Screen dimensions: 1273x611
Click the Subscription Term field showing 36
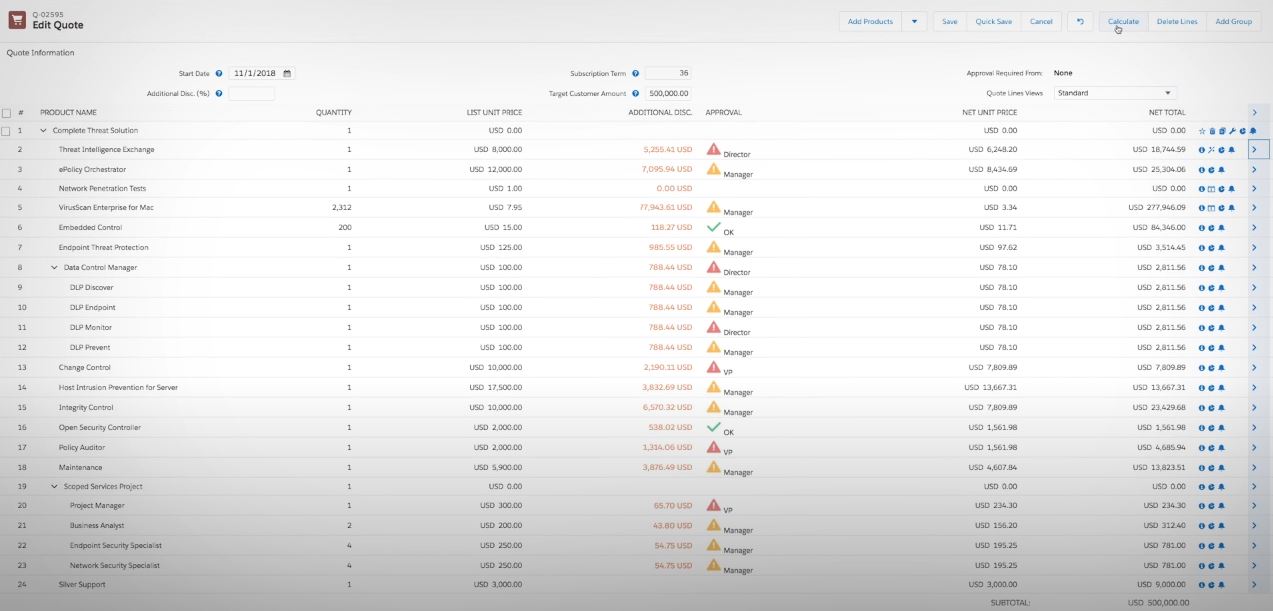point(668,74)
